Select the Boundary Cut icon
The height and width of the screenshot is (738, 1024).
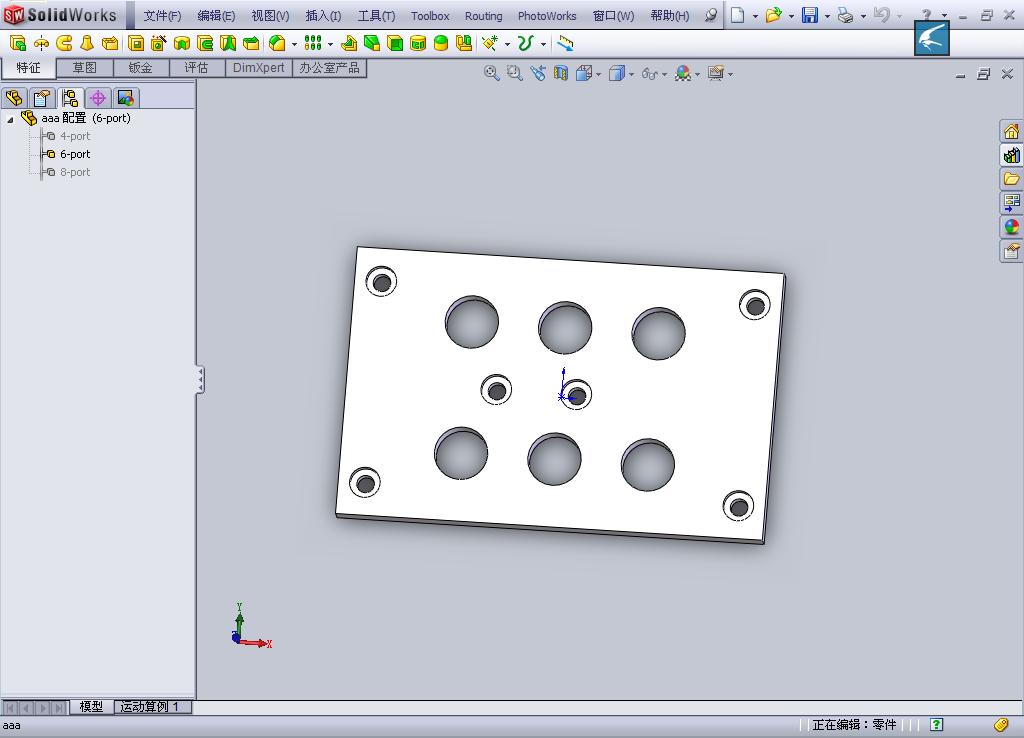pyautogui.click(x=251, y=44)
